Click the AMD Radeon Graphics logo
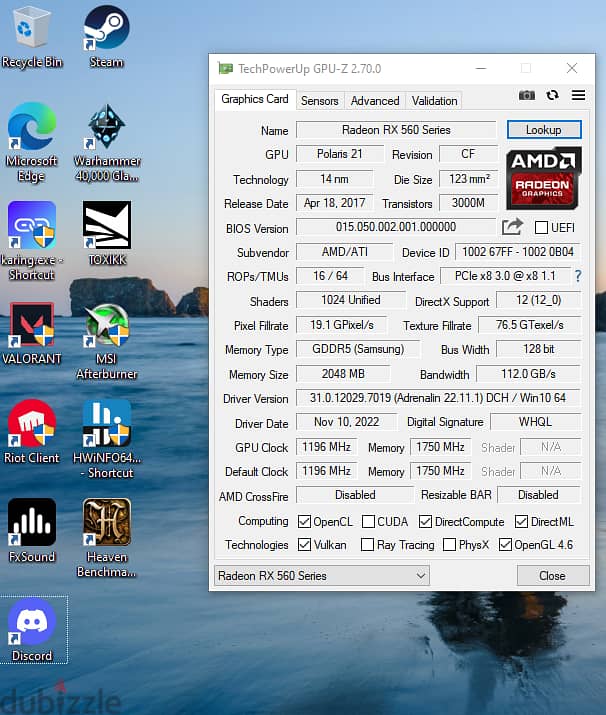Image resolution: width=606 pixels, height=715 pixels. (x=544, y=178)
